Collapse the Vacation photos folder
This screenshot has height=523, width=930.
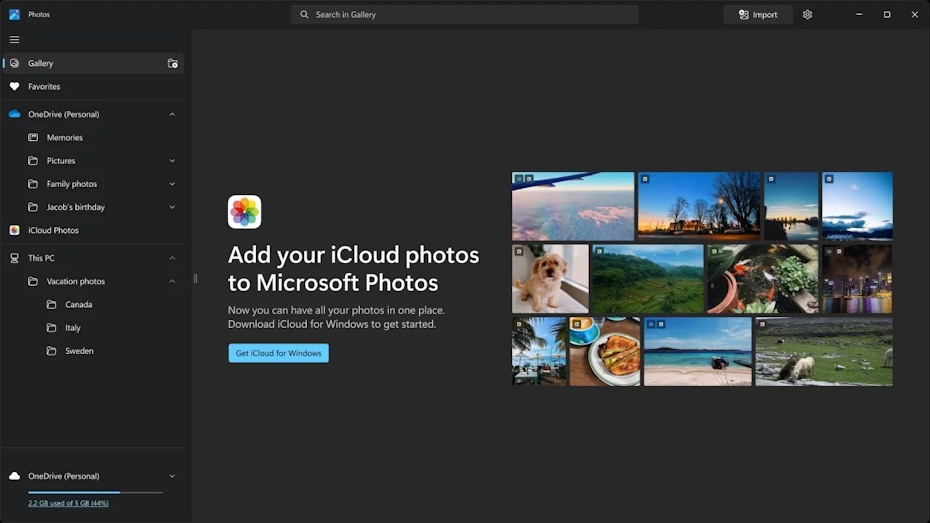point(172,281)
